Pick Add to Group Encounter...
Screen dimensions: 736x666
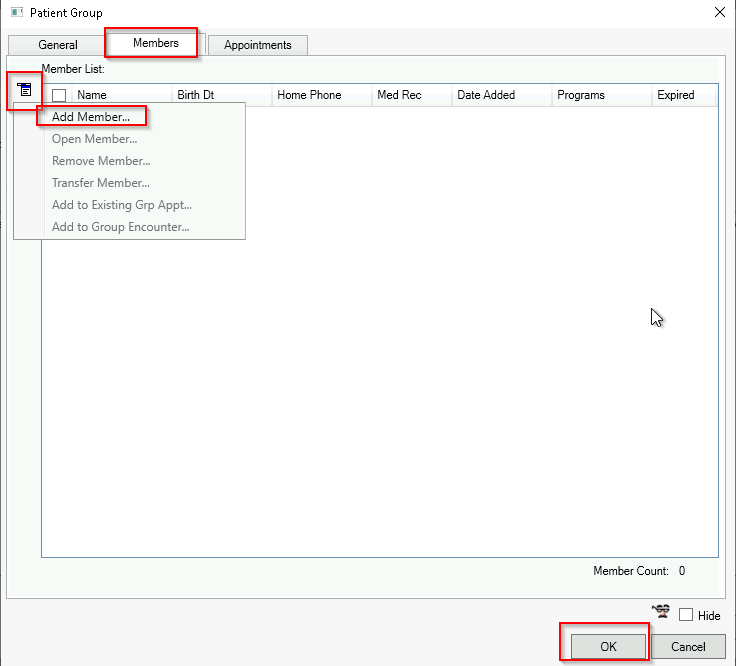[121, 227]
